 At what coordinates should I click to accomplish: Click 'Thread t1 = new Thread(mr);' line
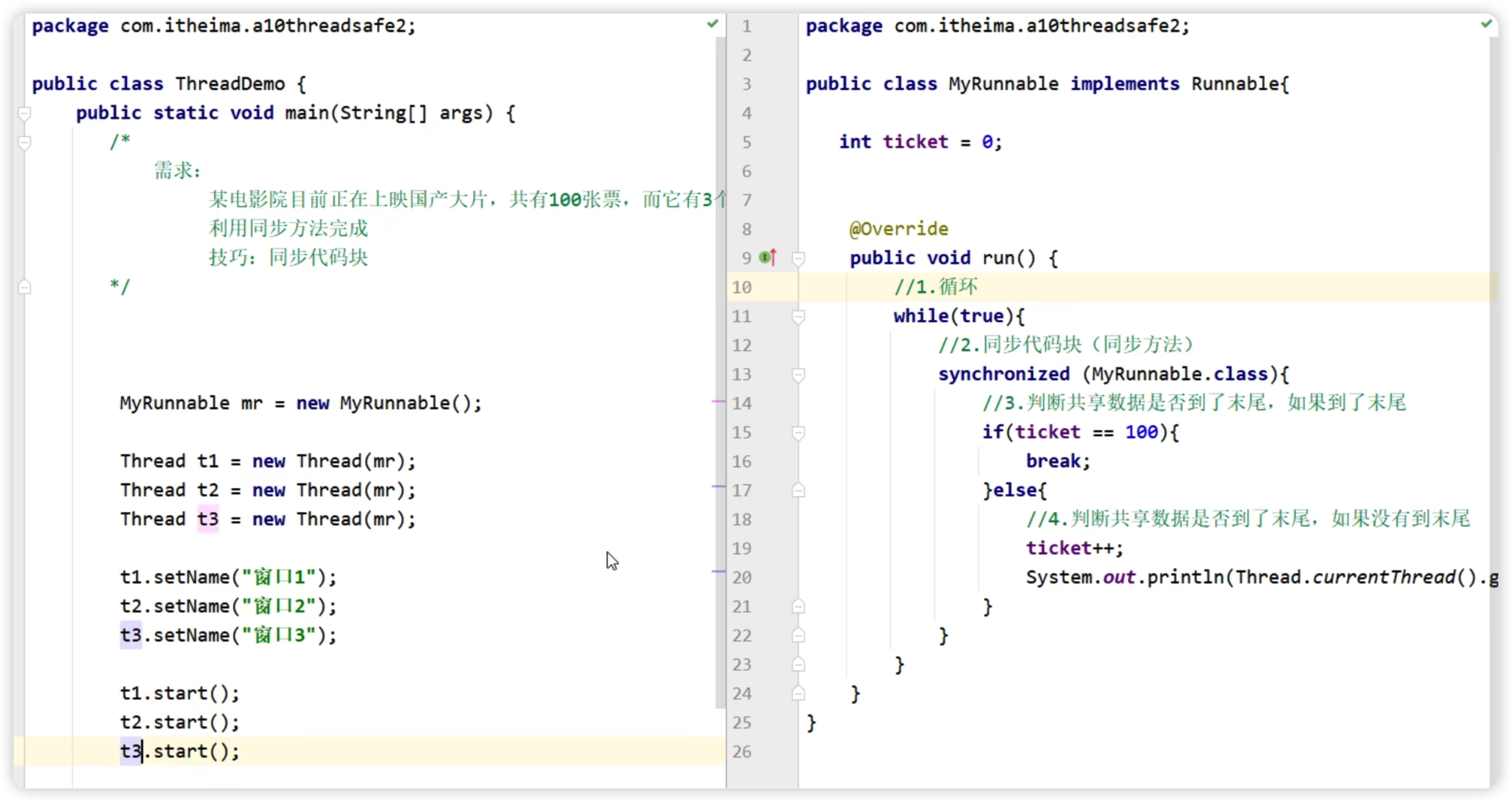click(267, 461)
